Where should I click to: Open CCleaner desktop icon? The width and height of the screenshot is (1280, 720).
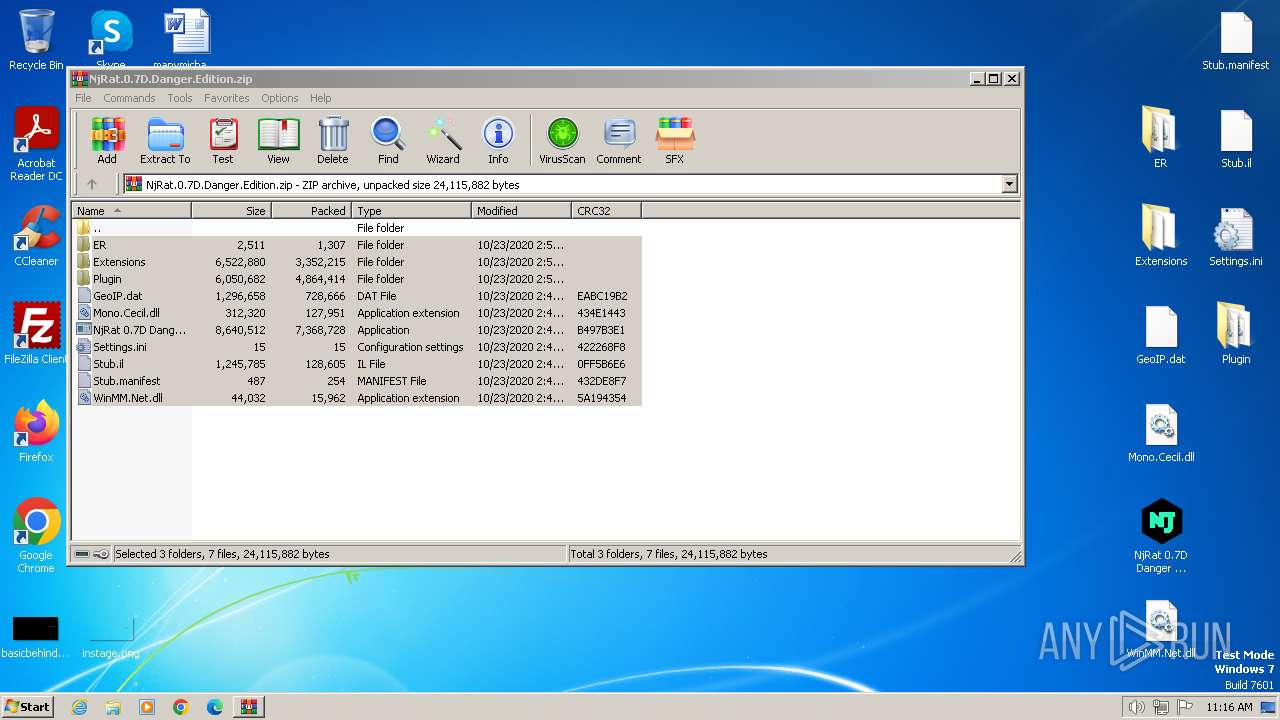click(x=36, y=236)
